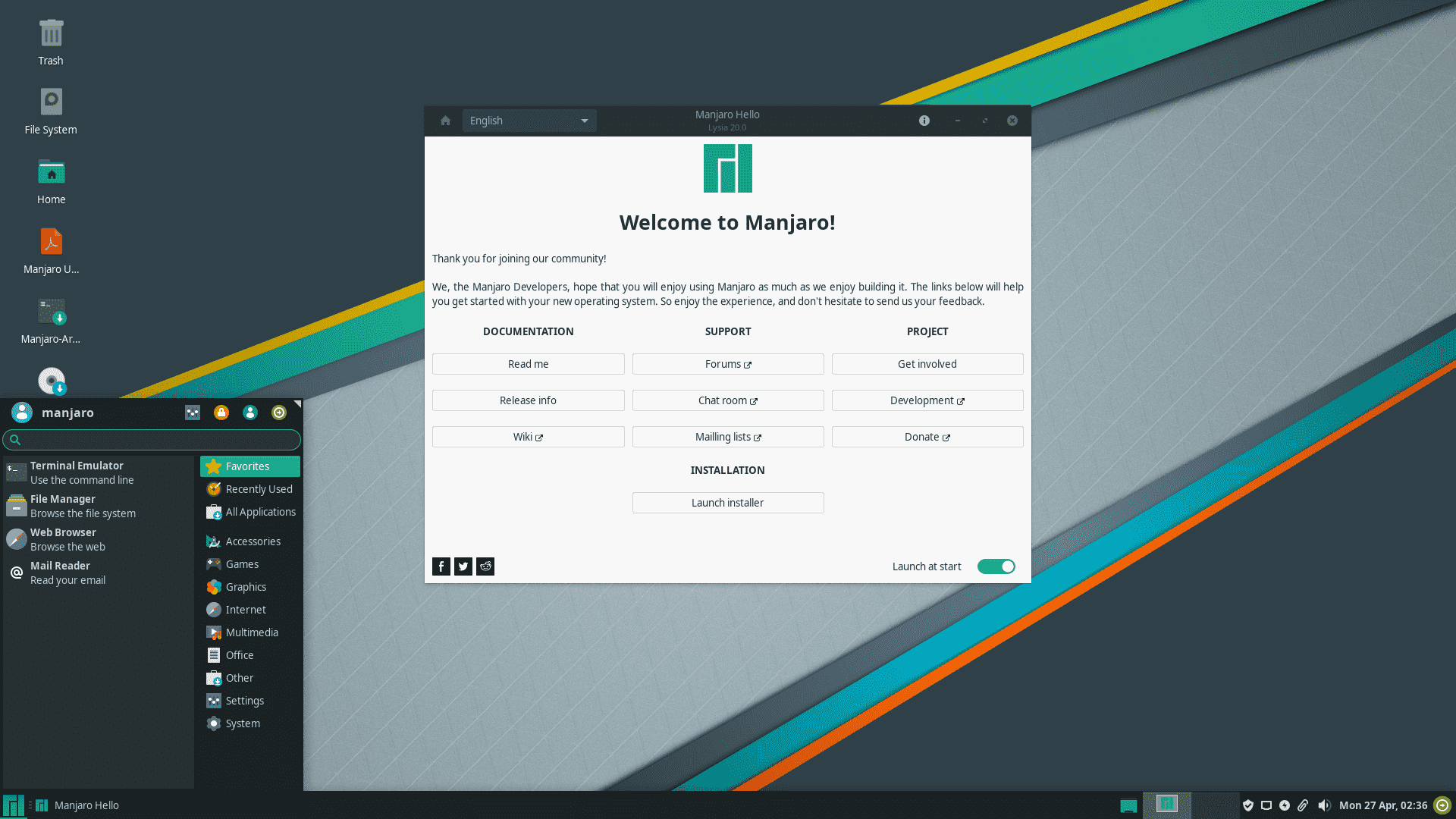
Task: Click the volume icon in system tray
Action: (x=1323, y=805)
